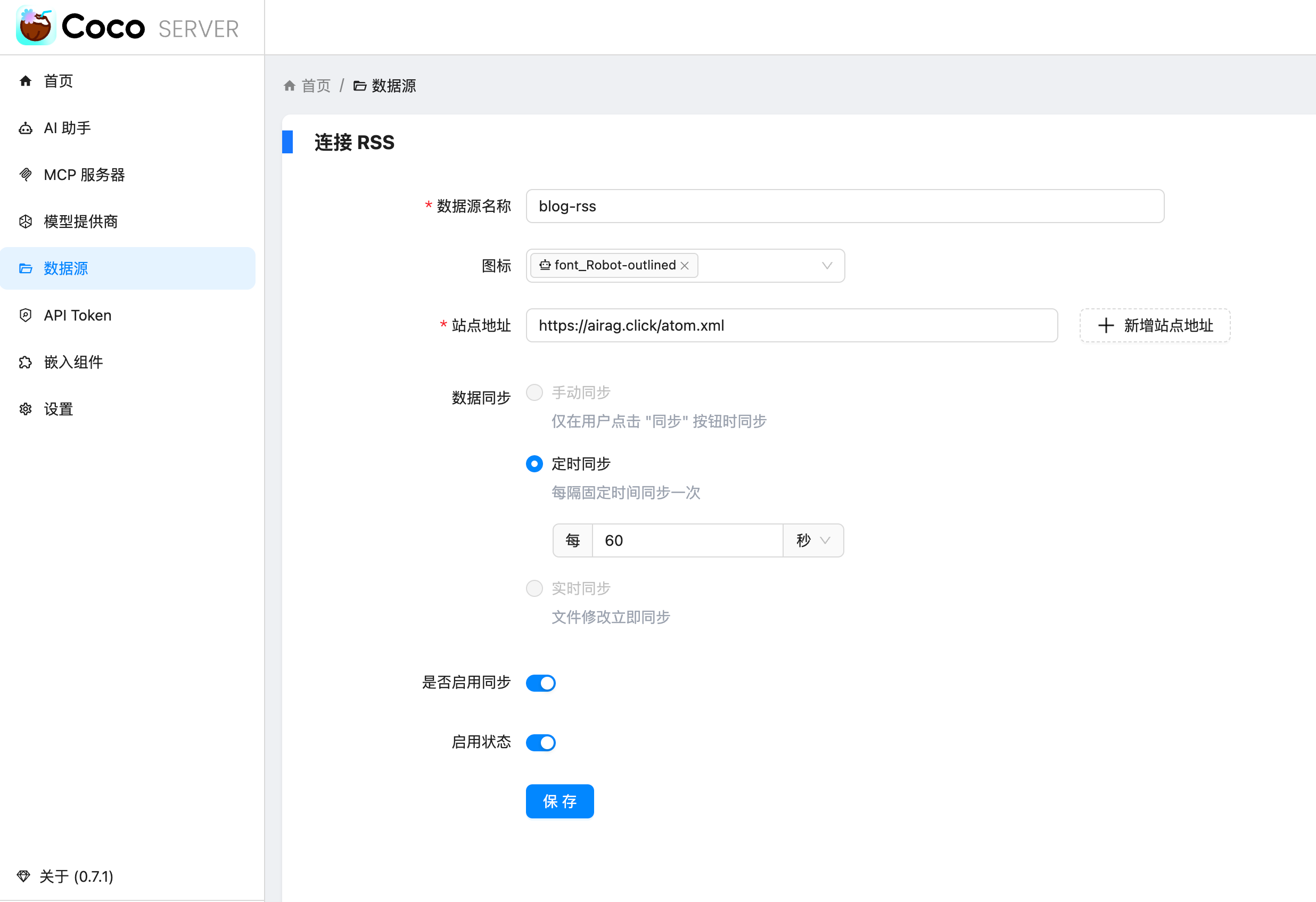Image resolution: width=1316 pixels, height=902 pixels.
Task: Click the 新增站点地址 button
Action: point(1155,325)
